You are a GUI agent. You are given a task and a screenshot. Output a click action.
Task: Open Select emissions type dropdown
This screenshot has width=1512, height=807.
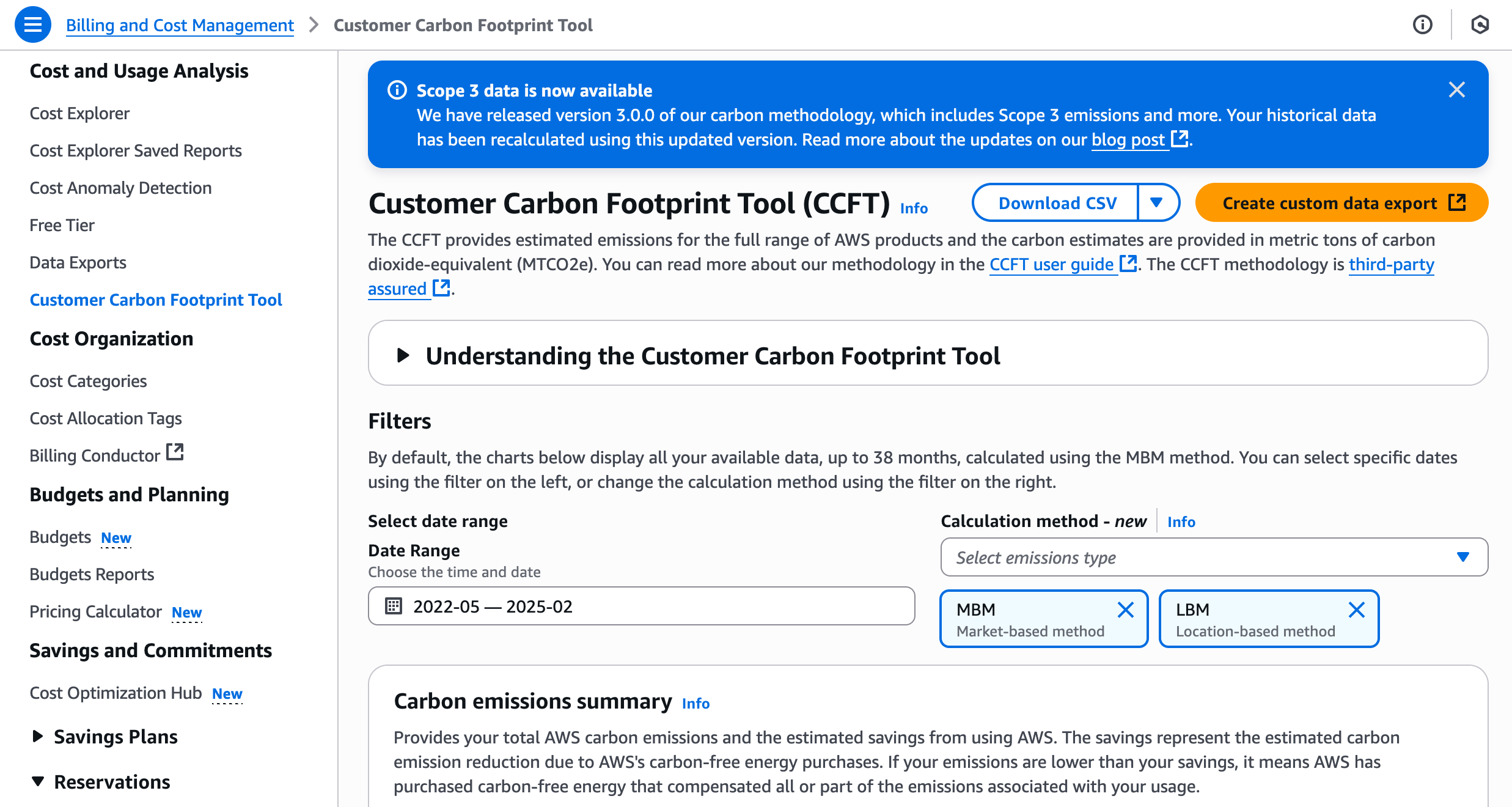[x=1214, y=557]
